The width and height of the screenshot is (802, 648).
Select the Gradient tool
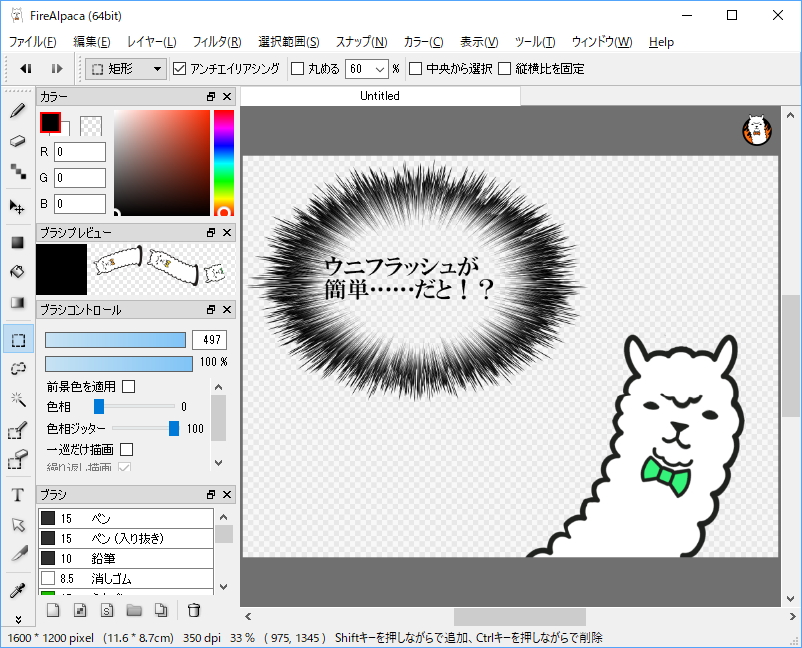[x=18, y=302]
